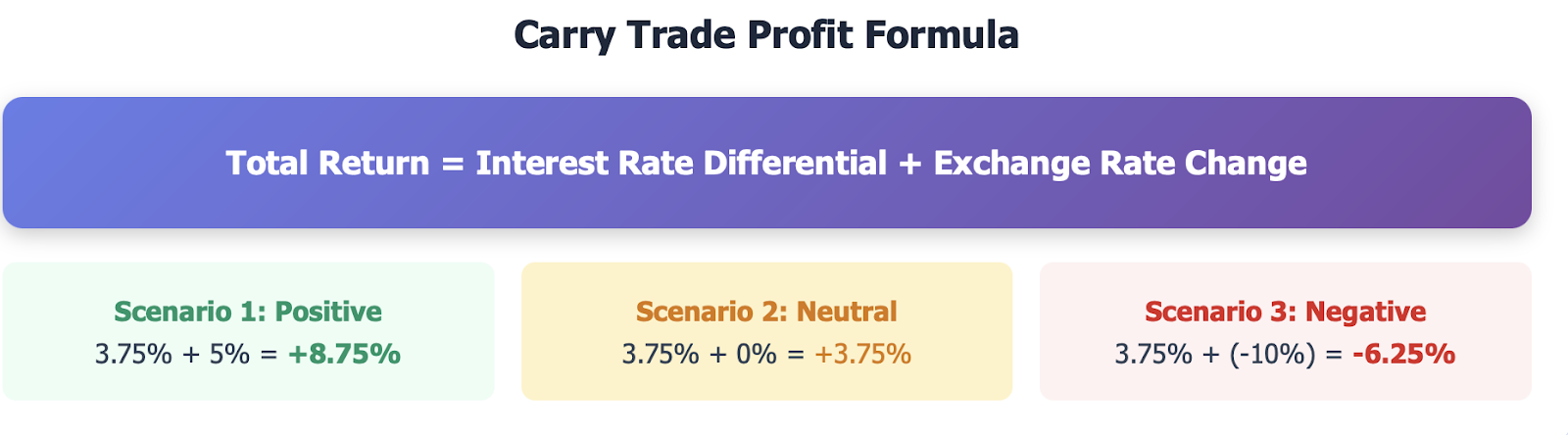
Task: Click 3.75% in the green Scenario 1 card
Action: tap(133, 354)
